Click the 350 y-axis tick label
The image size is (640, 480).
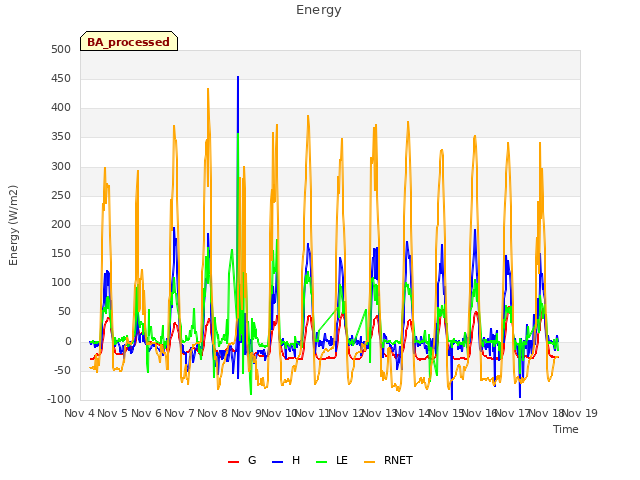tap(61, 137)
